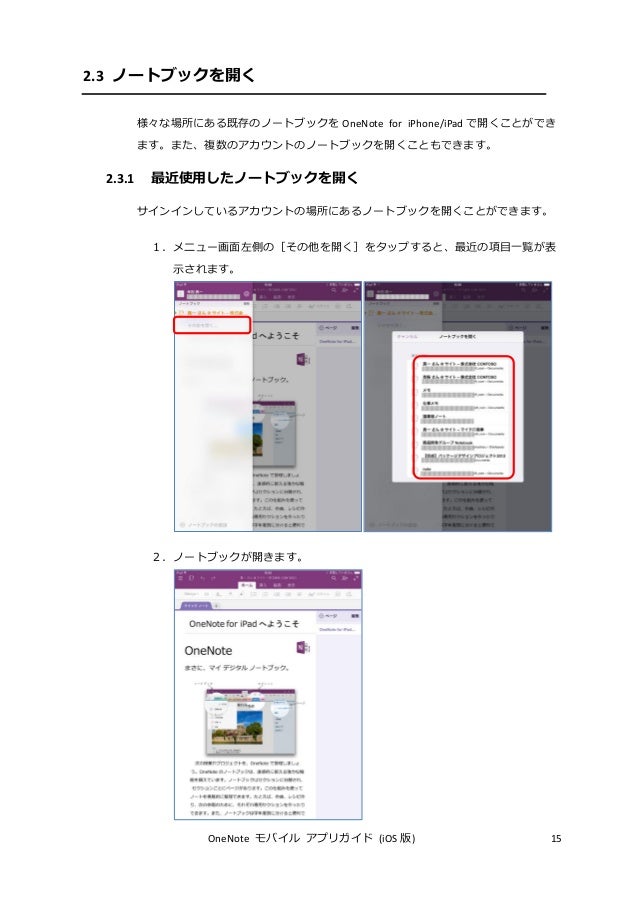This screenshot has height=903, width=638.
Task: Tap add-page plus icon by ページ, bottom screenshot
Action: (x=321, y=616)
